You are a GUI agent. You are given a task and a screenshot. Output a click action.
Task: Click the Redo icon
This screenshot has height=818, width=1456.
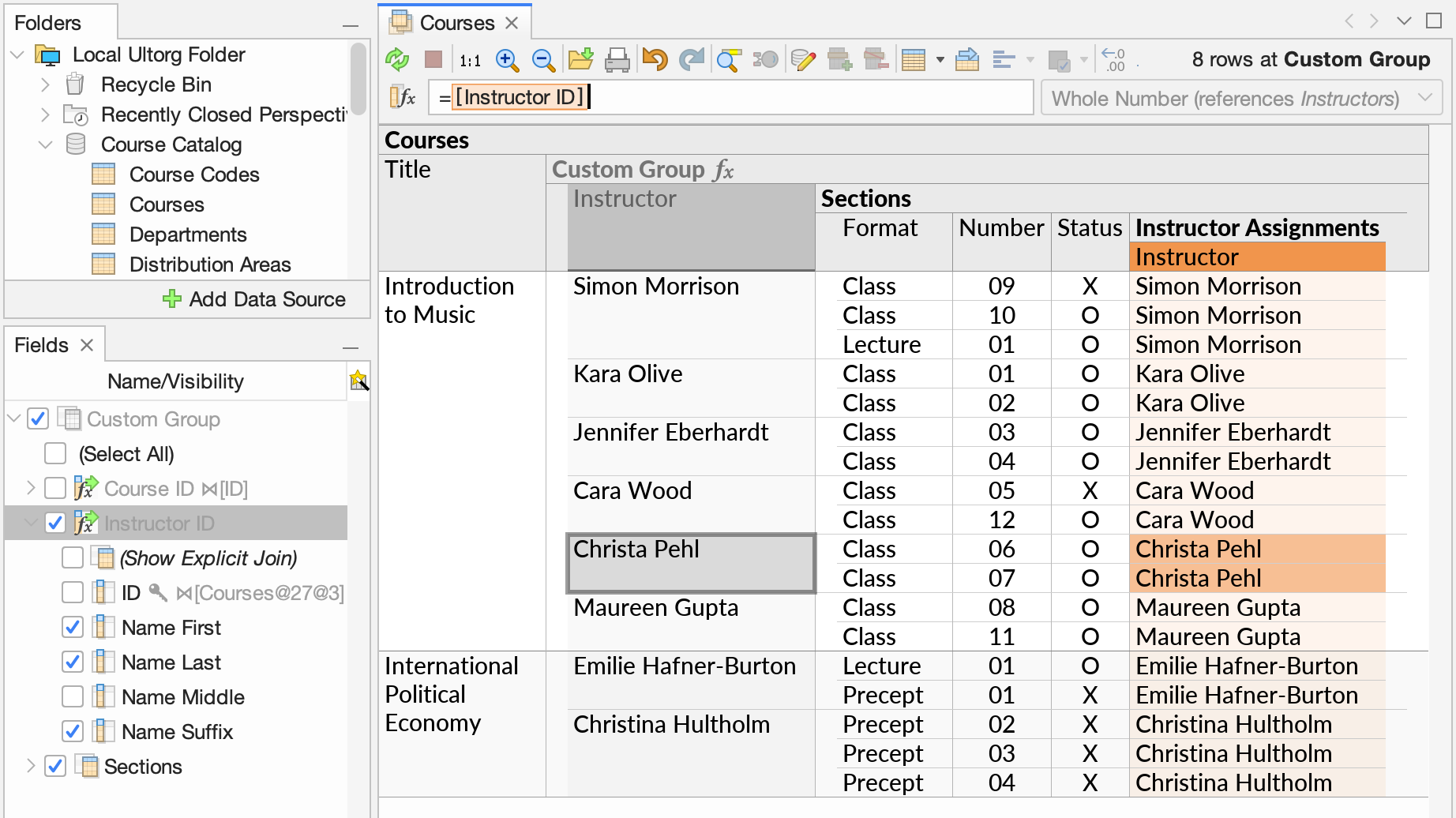pyautogui.click(x=691, y=59)
